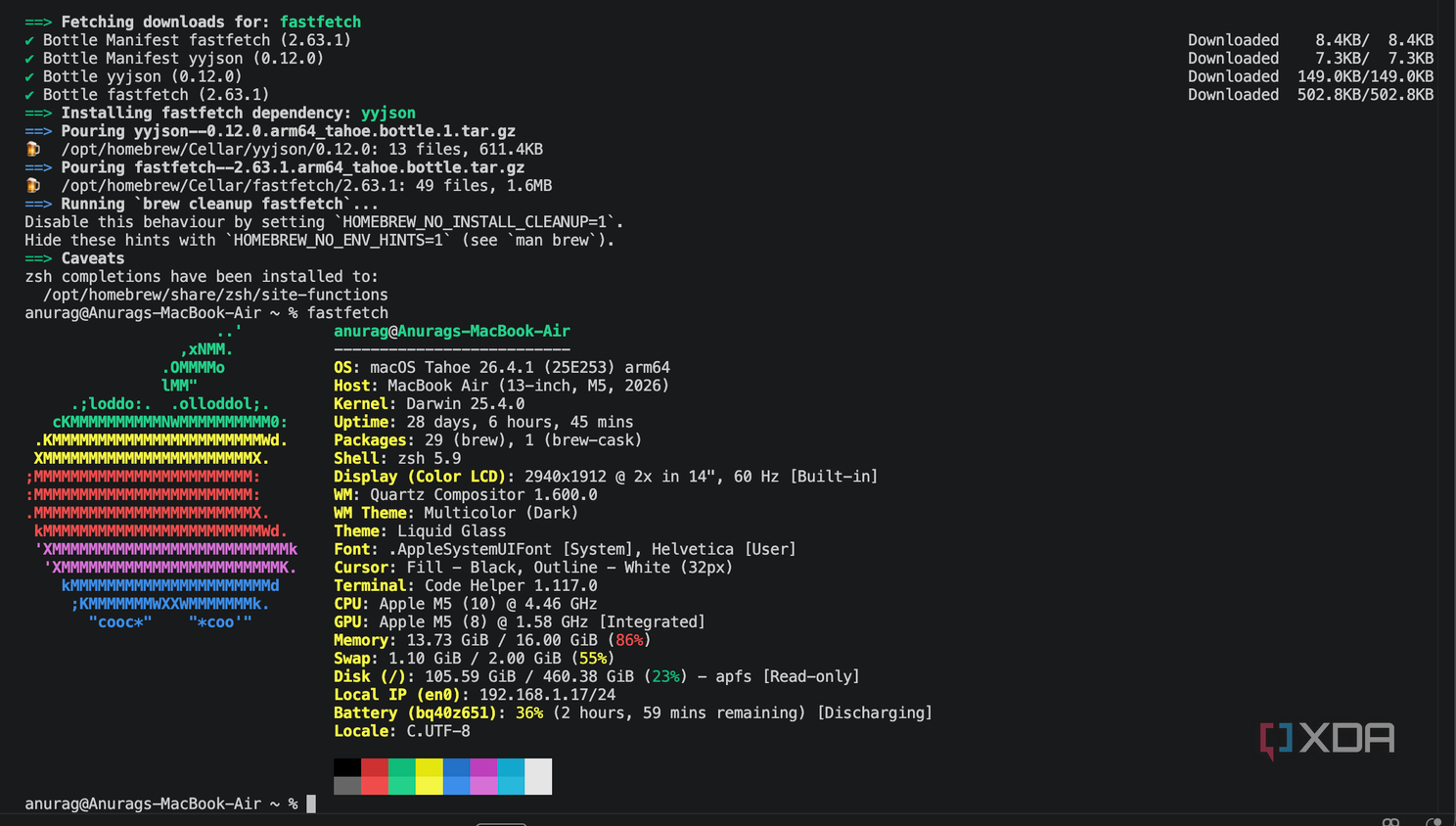Click the 'Terminal: Code Helper' line

pyautogui.click(x=466, y=585)
